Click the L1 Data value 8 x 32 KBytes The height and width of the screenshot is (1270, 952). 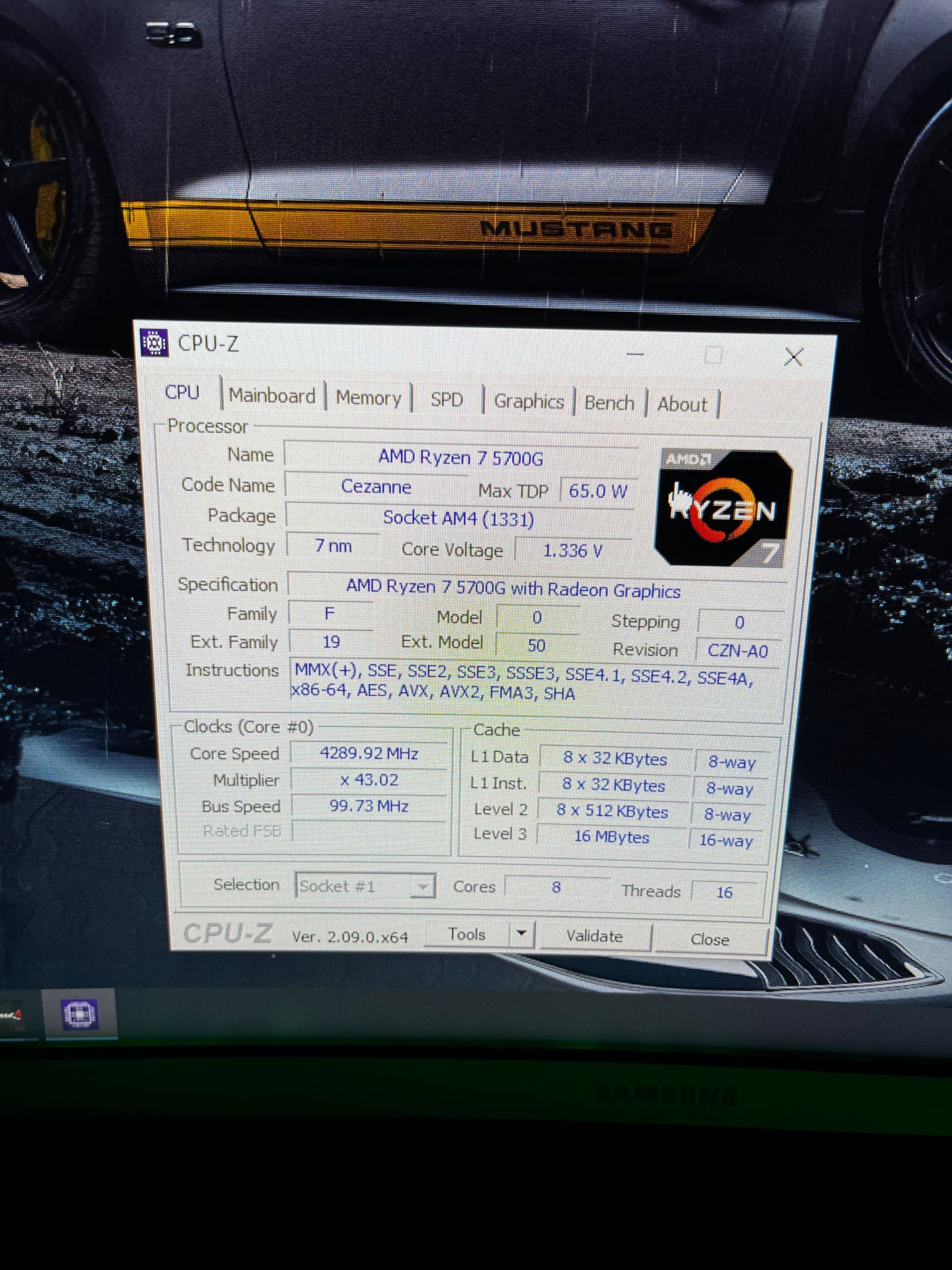click(615, 759)
